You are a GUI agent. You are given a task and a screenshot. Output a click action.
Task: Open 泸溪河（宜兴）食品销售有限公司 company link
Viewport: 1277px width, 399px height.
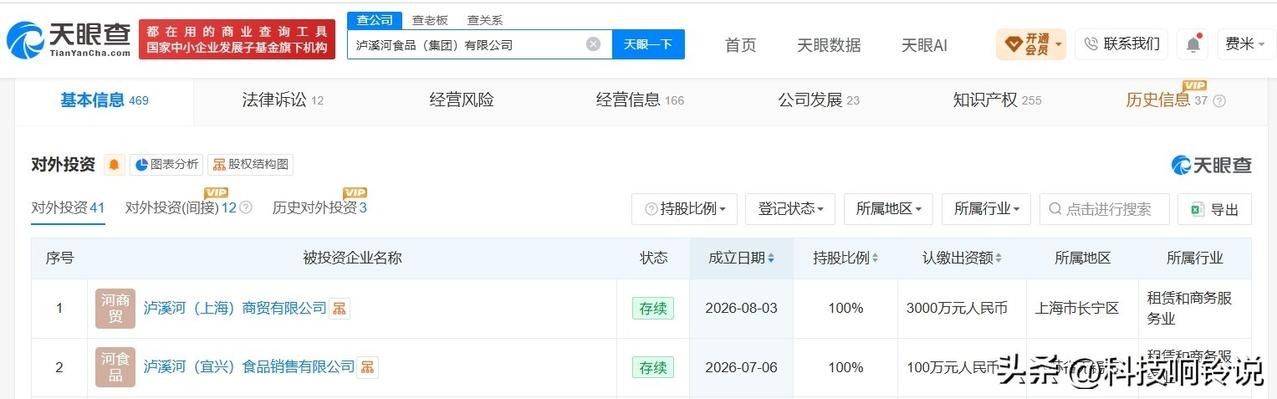pos(249,367)
